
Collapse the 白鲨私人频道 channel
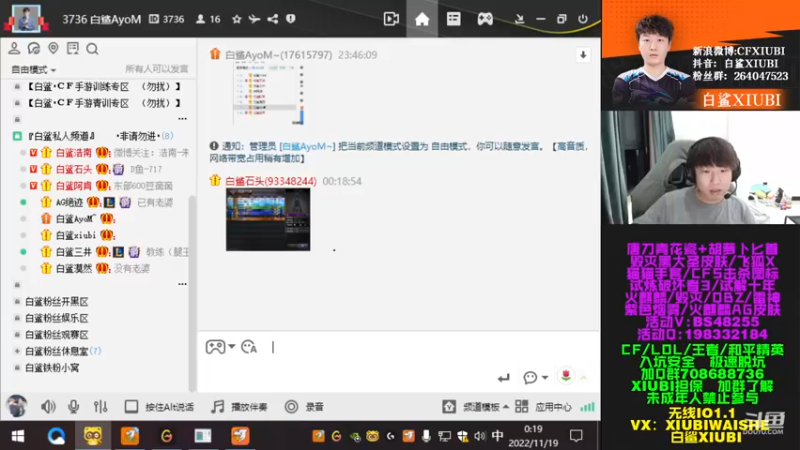(17, 136)
